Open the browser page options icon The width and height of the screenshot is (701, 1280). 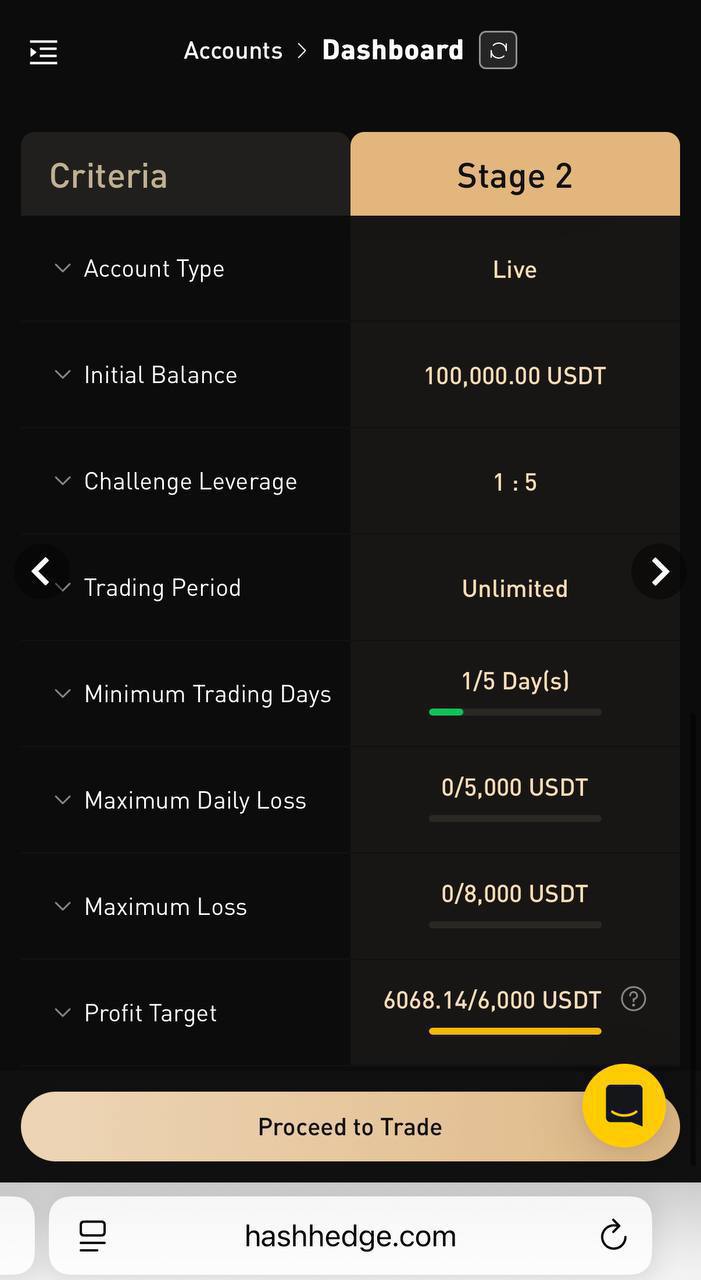tap(93, 1236)
